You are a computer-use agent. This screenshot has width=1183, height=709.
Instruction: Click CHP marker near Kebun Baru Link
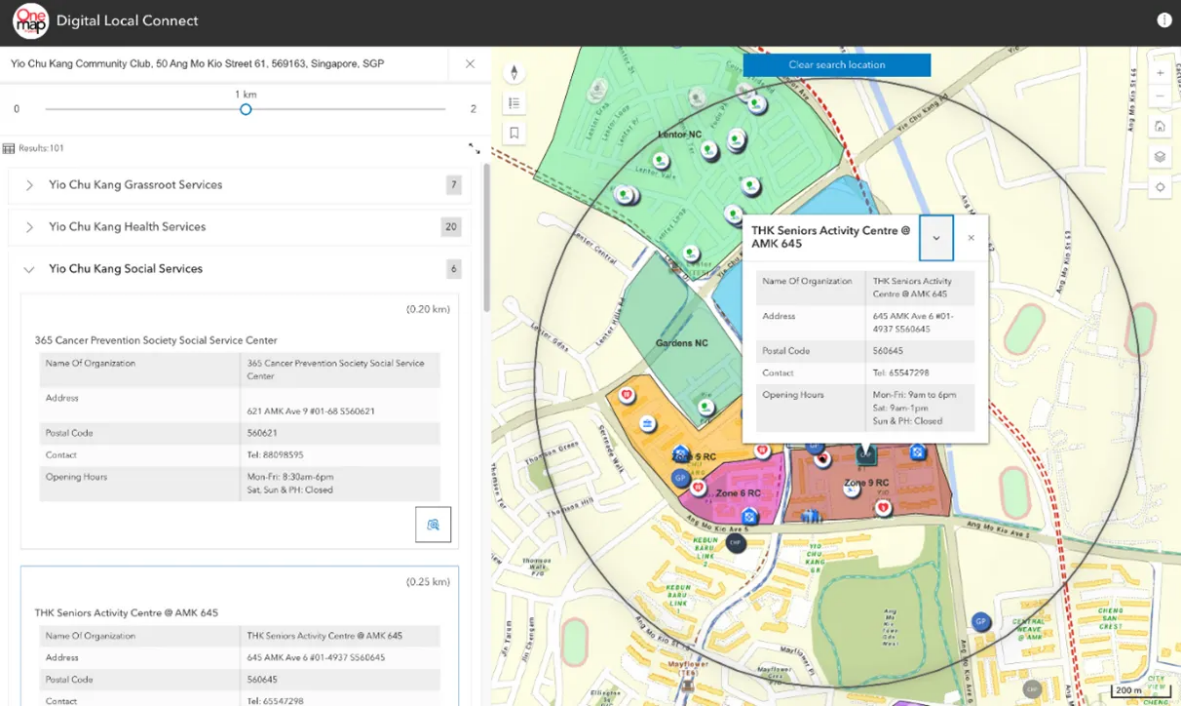(736, 542)
